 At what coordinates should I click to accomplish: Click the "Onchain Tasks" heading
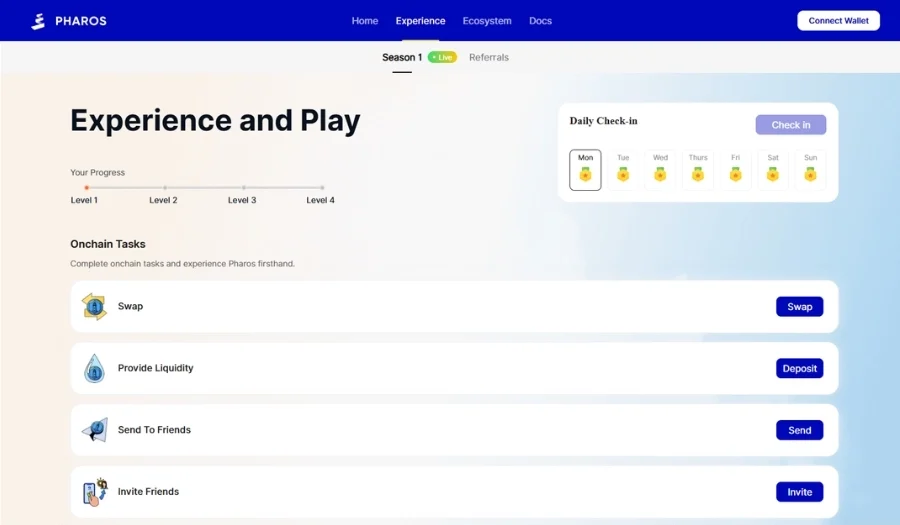click(x=108, y=244)
